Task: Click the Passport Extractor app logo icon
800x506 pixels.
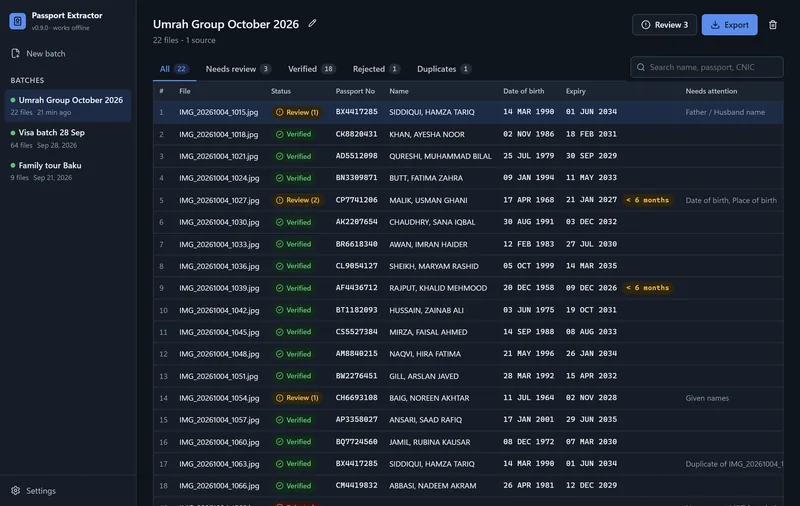Action: (x=17, y=21)
